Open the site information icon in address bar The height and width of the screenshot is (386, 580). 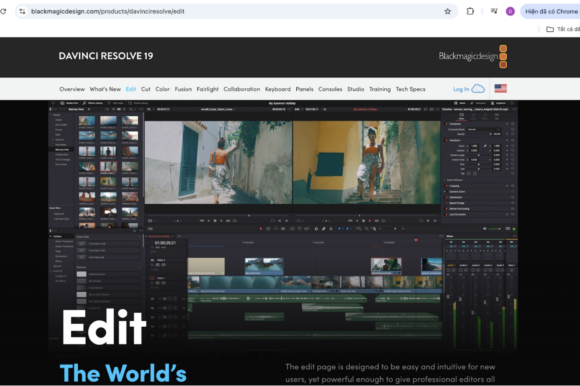tap(23, 11)
